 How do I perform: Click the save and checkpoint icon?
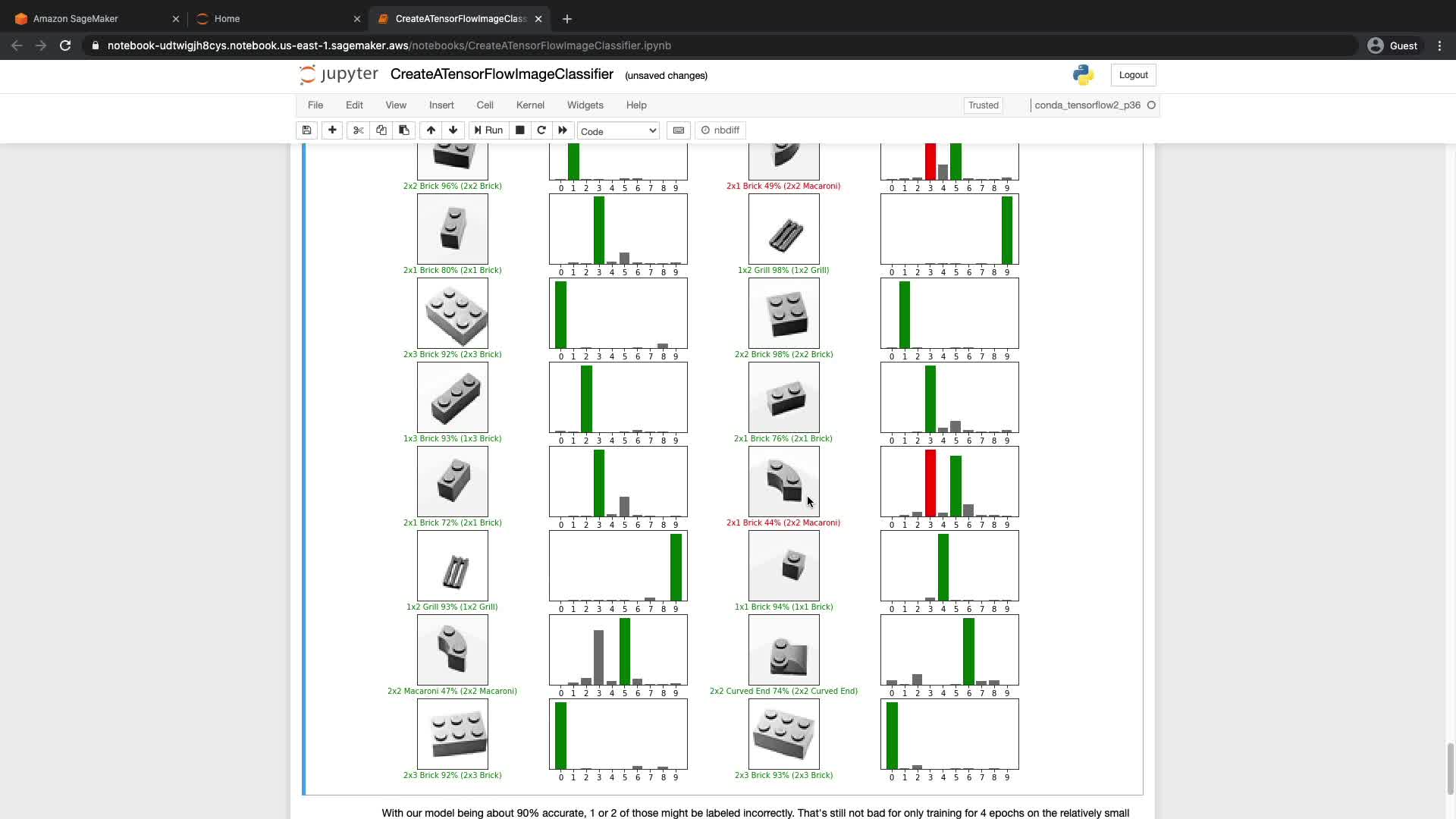306,130
